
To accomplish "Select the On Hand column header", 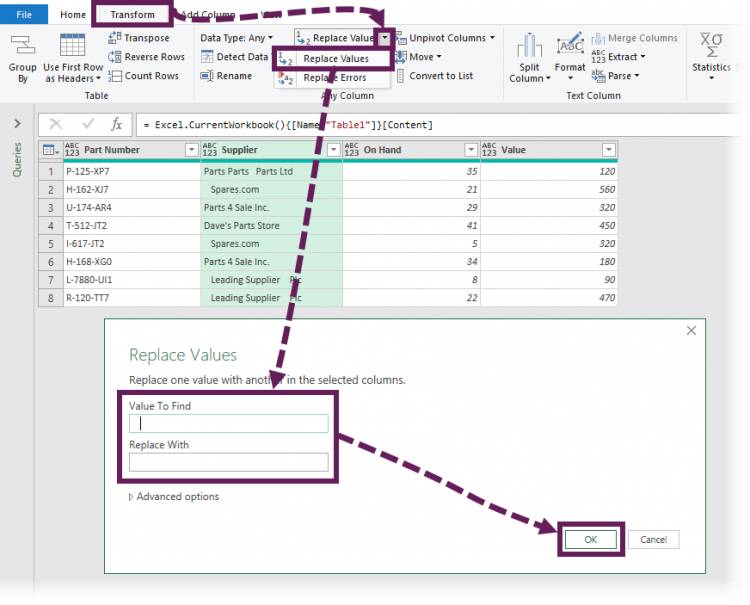I will click(x=411, y=150).
